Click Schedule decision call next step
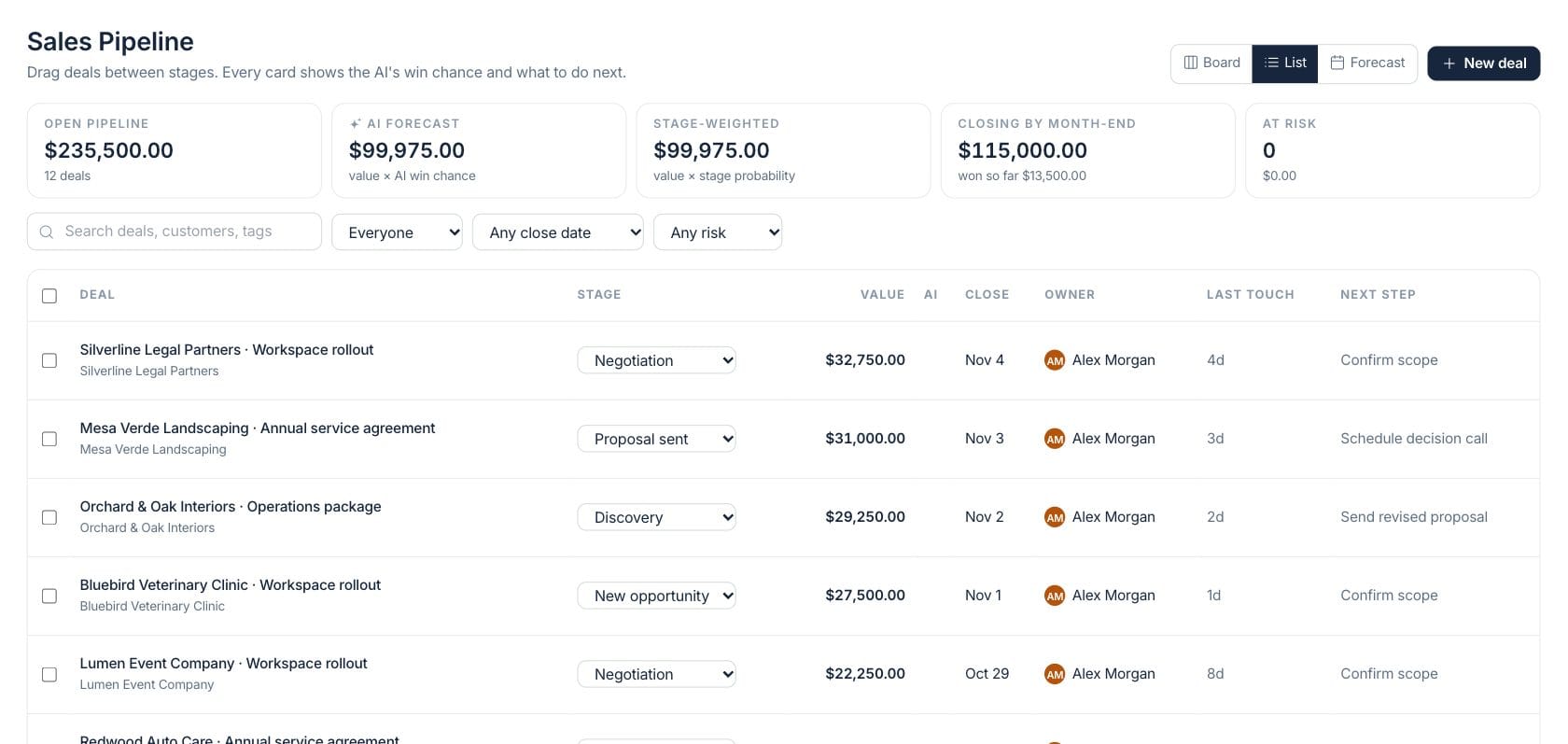 tap(1414, 439)
